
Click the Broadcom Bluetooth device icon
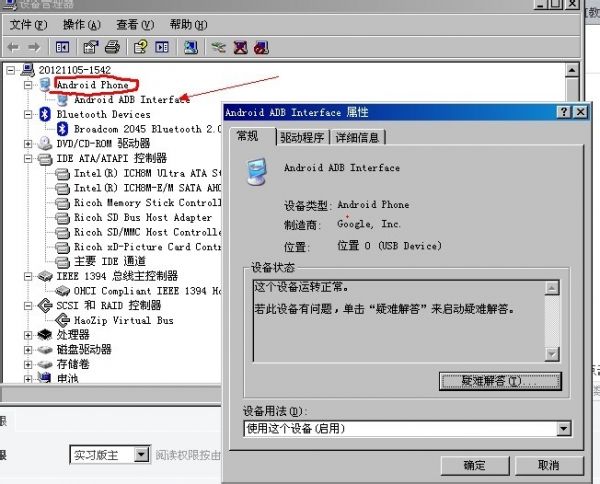tap(62, 129)
